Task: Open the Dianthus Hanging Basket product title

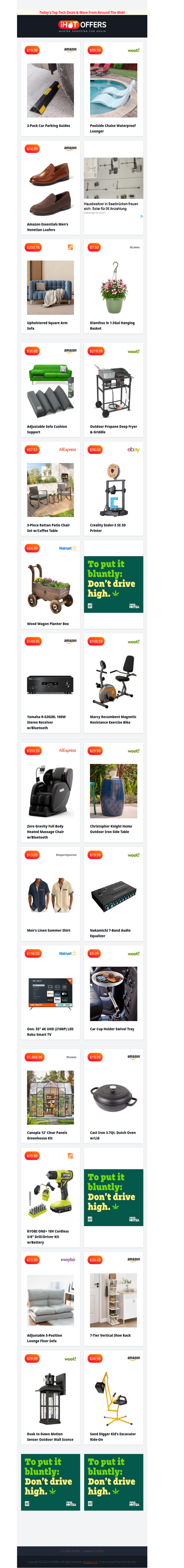Action: [x=112, y=326]
